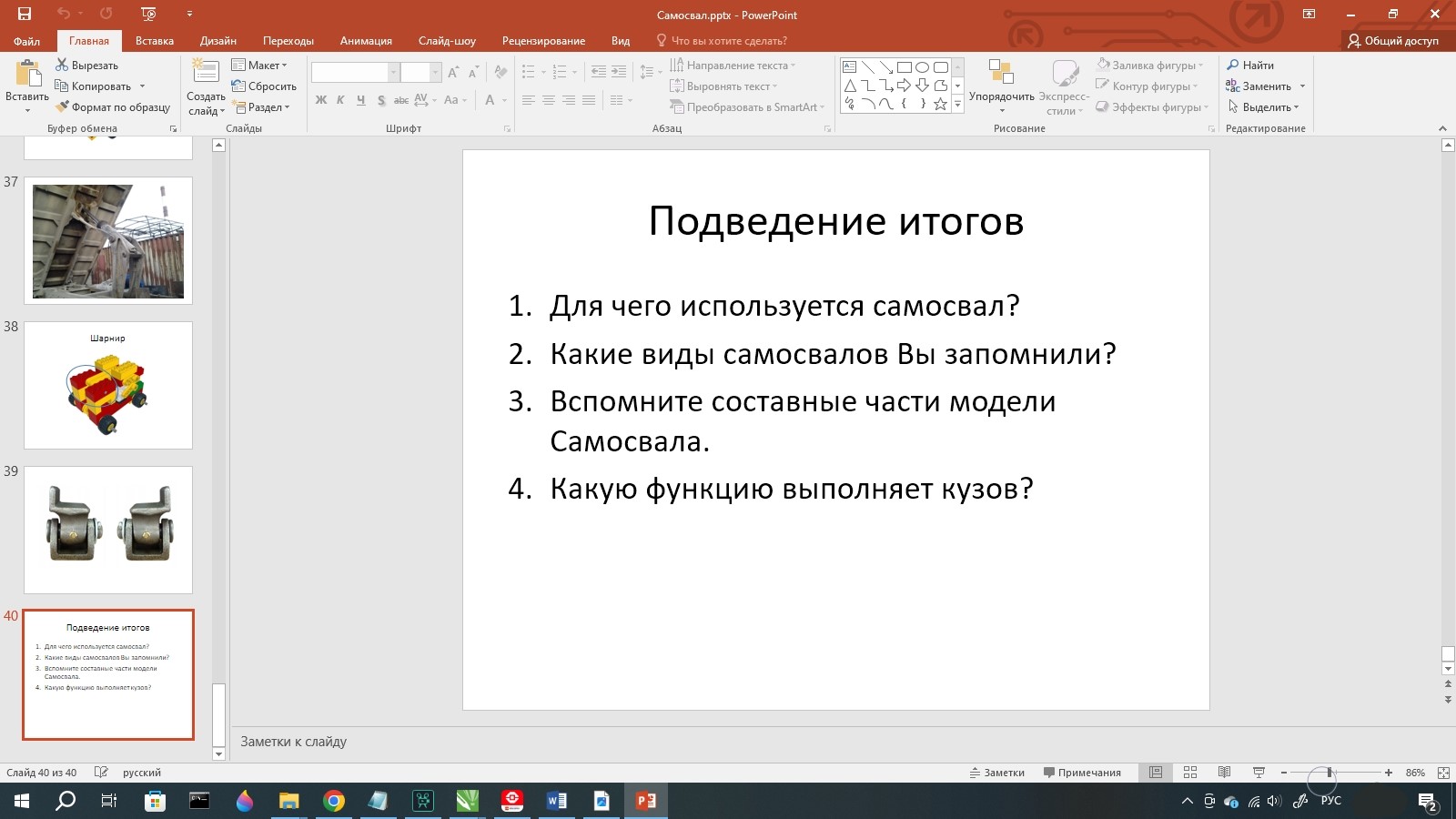The width and height of the screenshot is (1456, 819).
Task: Expand the shapes gallery more arrow
Action: point(957,105)
